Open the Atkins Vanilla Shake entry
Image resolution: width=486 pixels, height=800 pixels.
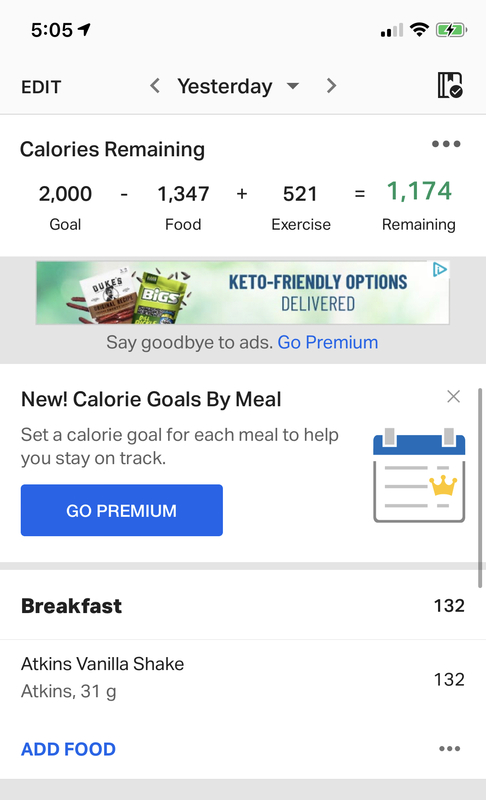click(243, 678)
